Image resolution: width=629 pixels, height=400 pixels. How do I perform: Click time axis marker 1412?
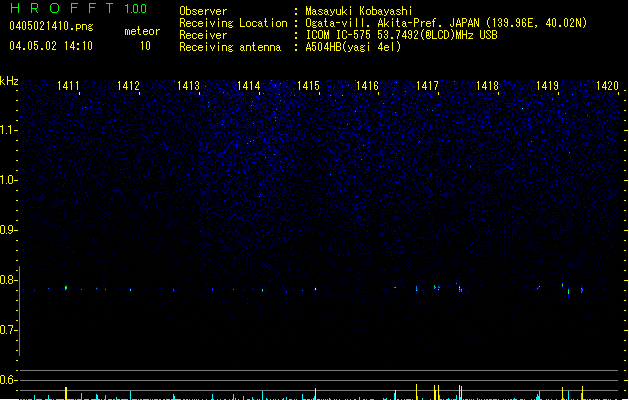pos(128,86)
